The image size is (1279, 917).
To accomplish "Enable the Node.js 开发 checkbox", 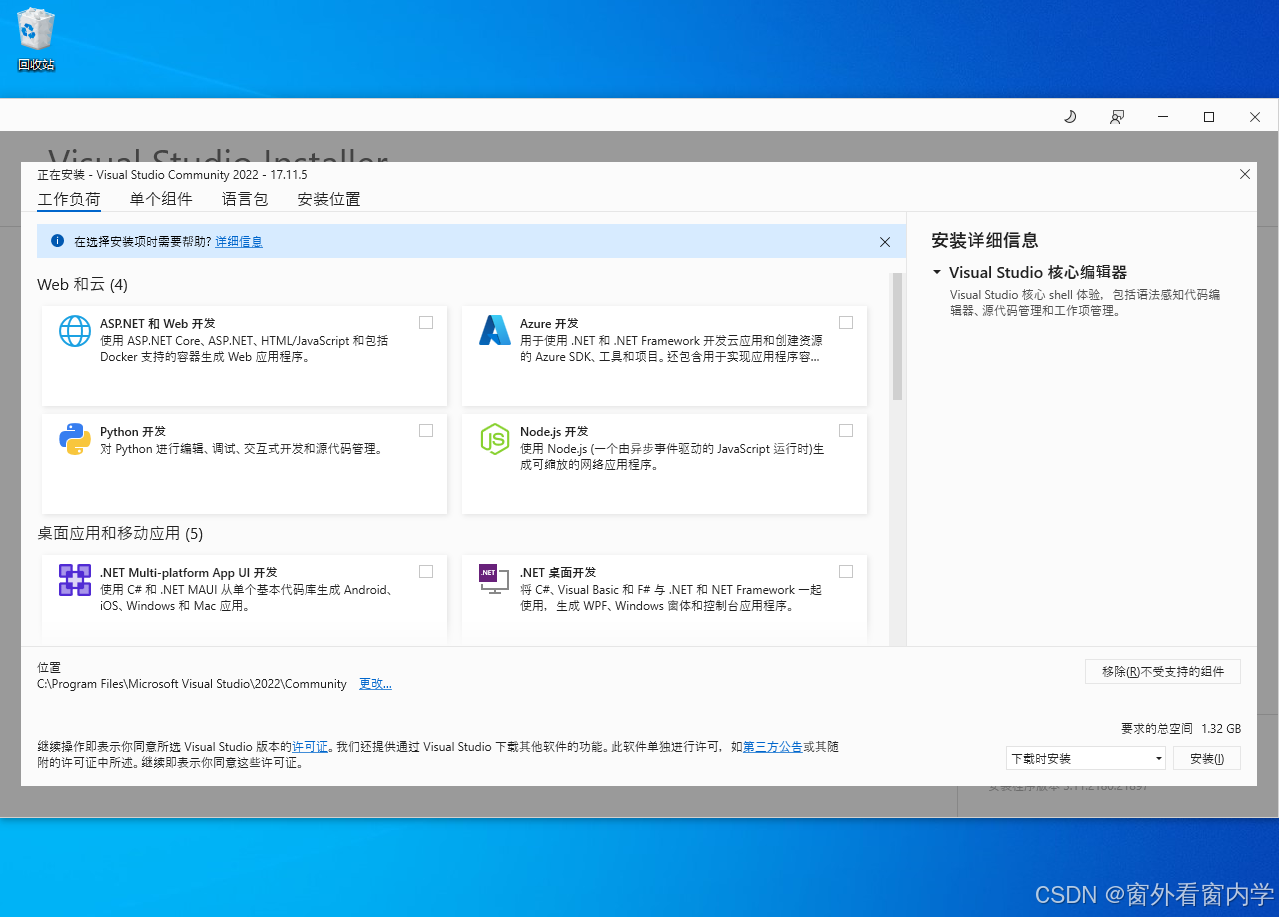I will (x=846, y=430).
